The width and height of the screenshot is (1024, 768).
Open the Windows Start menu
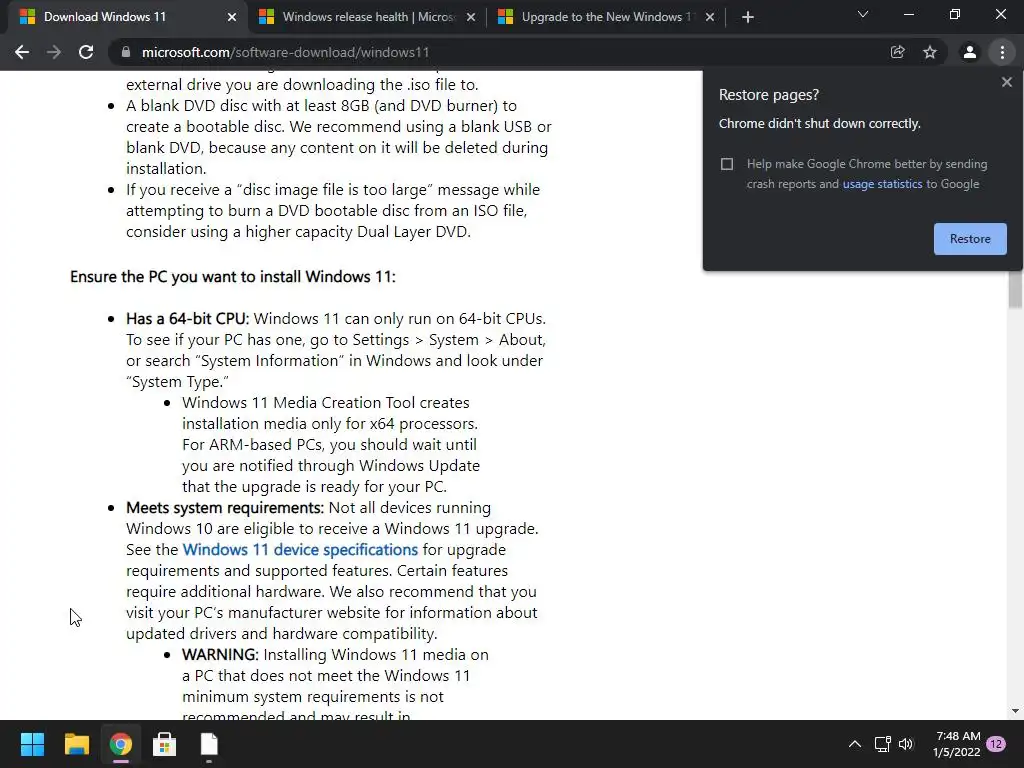[32, 744]
